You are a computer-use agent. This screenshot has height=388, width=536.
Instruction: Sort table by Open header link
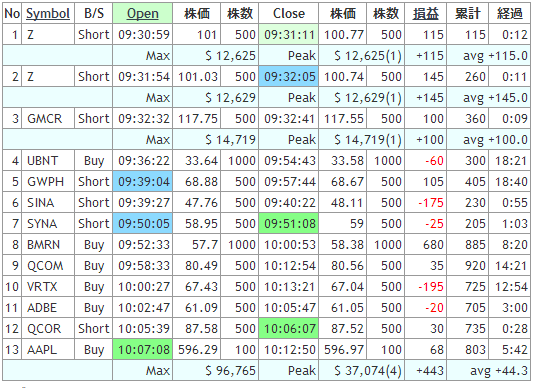pos(143,14)
